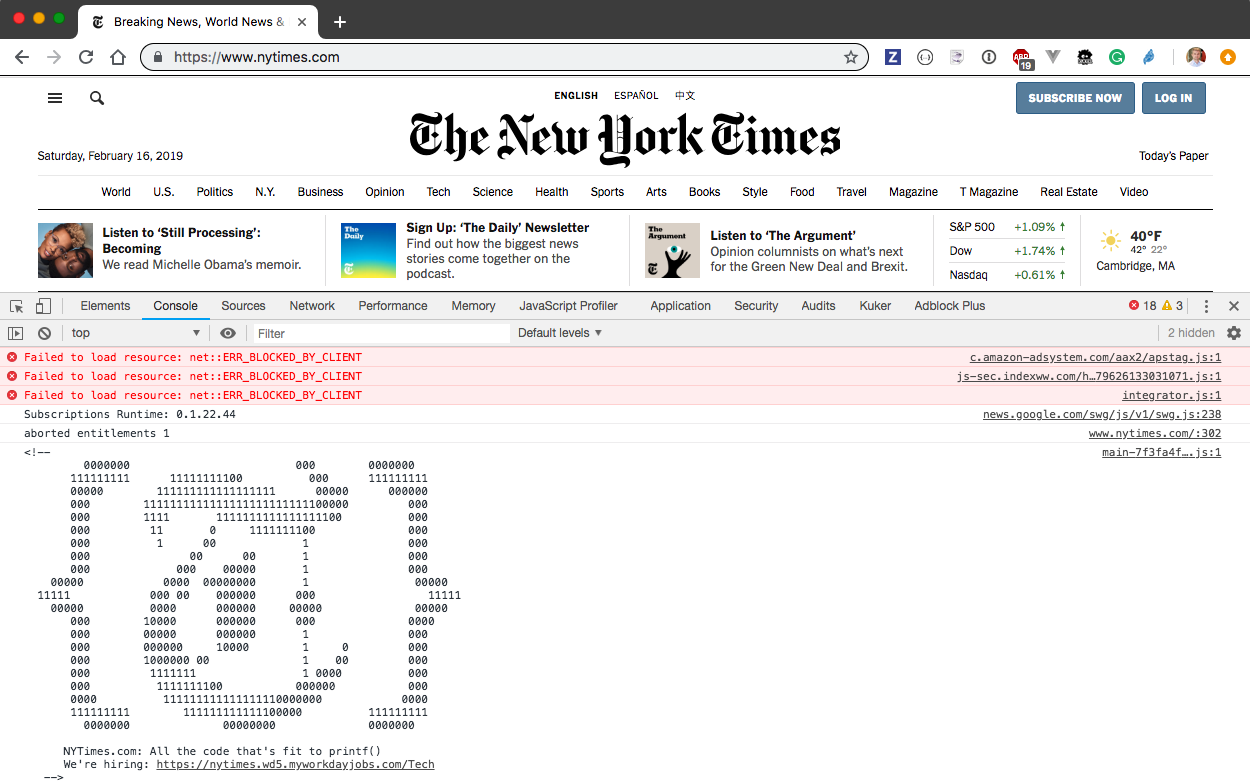This screenshot has height=783, width=1250.
Task: Open the browser home page
Action: tap(118, 57)
